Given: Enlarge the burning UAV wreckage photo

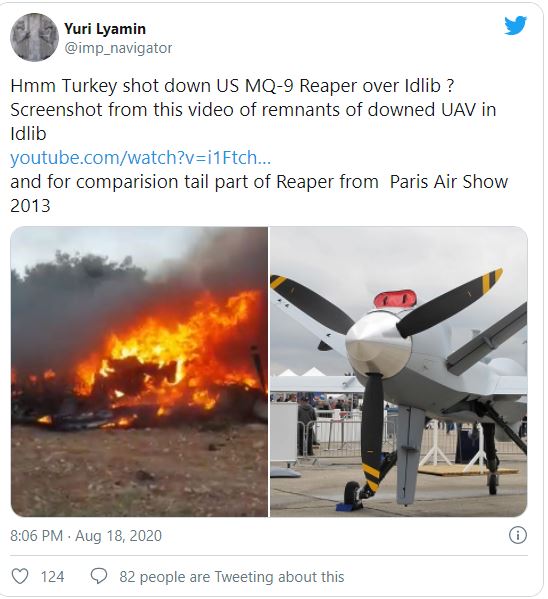Looking at the screenshot, I should [139, 371].
